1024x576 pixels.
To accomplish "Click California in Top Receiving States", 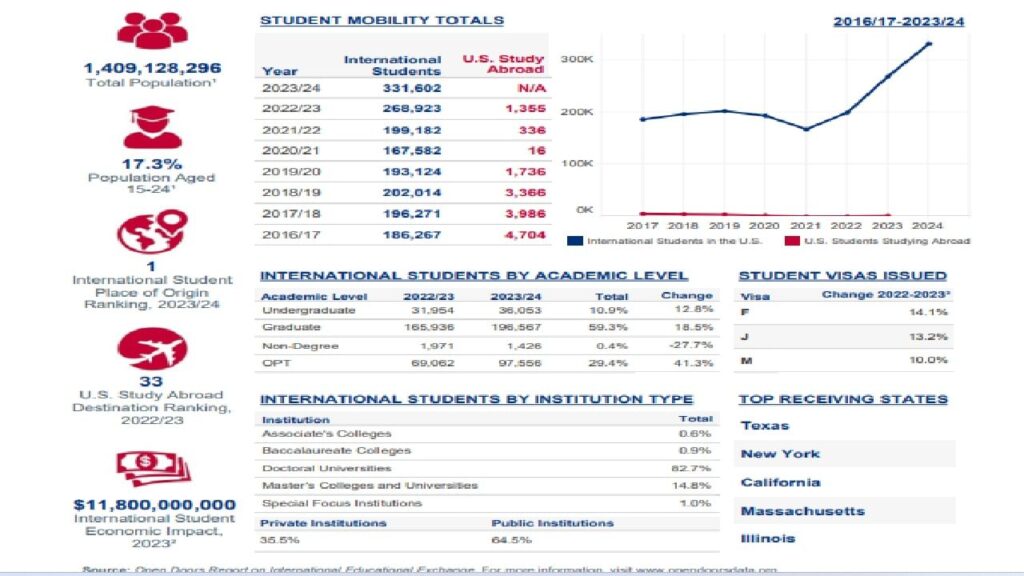I will point(780,483).
